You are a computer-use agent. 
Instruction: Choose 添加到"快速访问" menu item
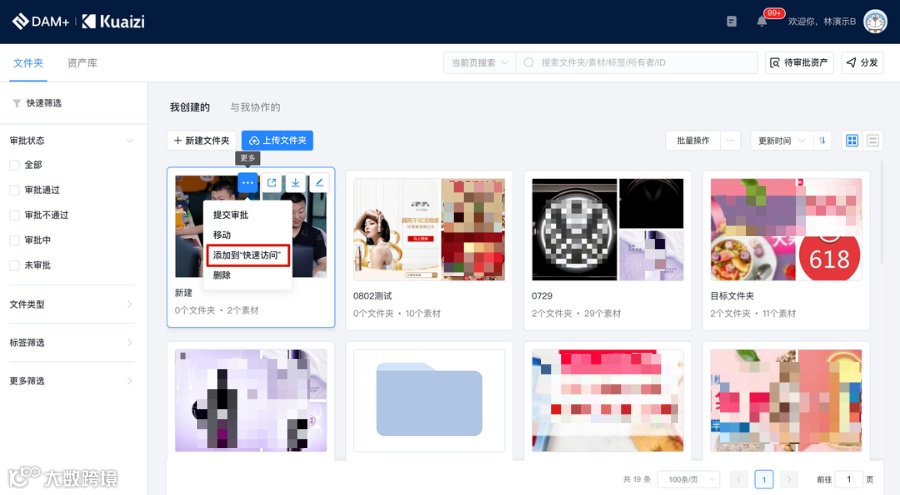[x=248, y=255]
